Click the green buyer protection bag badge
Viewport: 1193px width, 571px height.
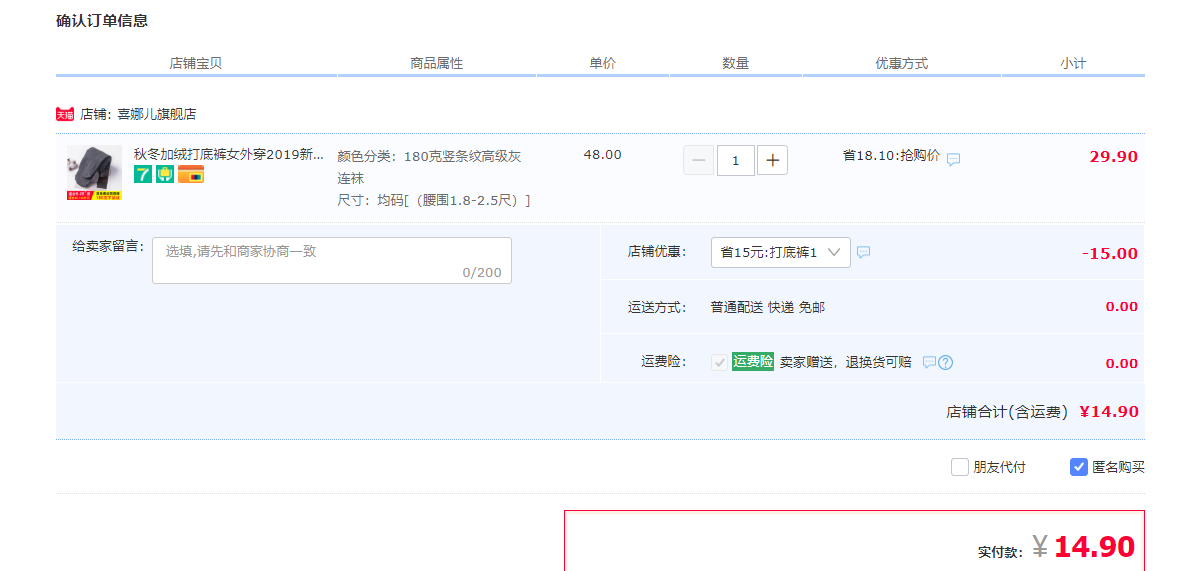click(x=165, y=174)
